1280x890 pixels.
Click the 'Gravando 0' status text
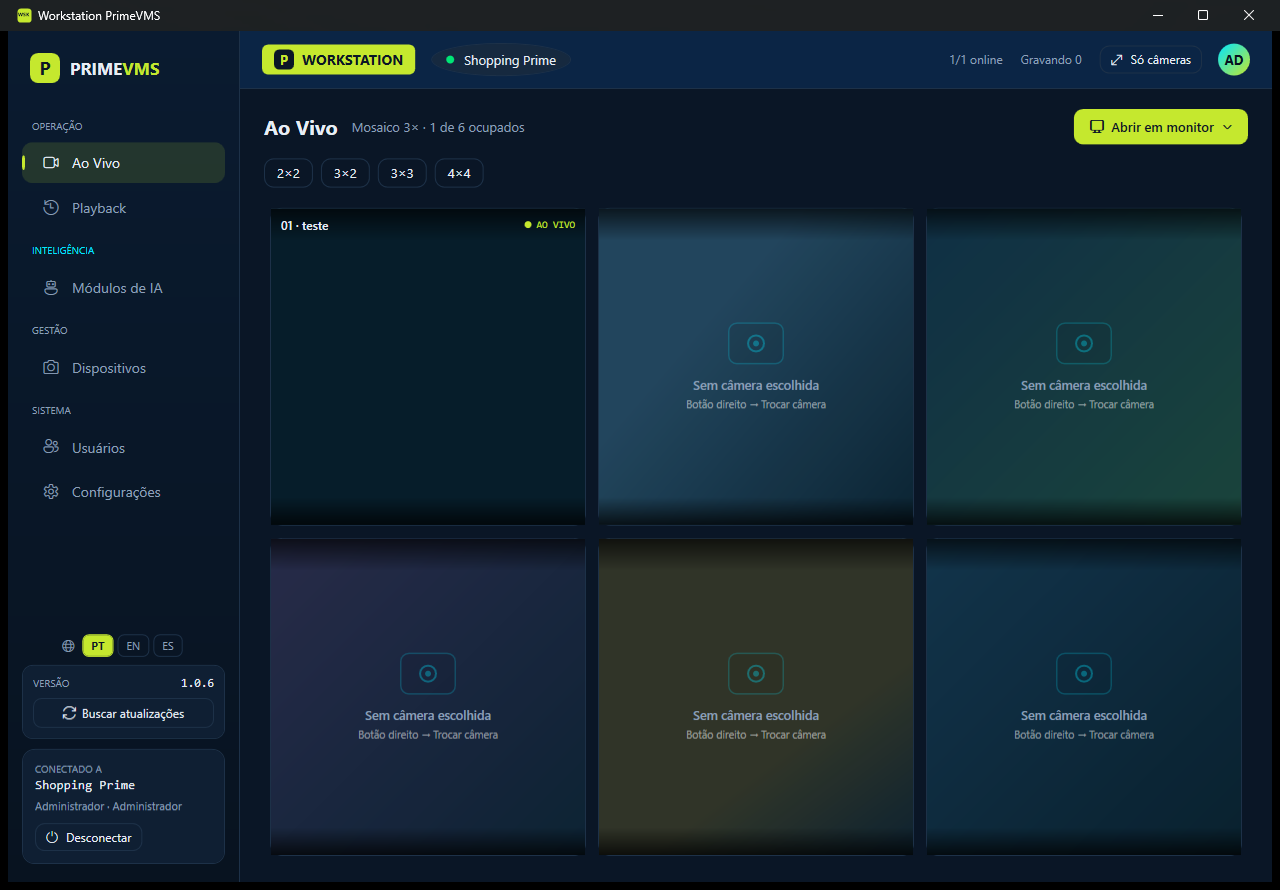(1051, 60)
